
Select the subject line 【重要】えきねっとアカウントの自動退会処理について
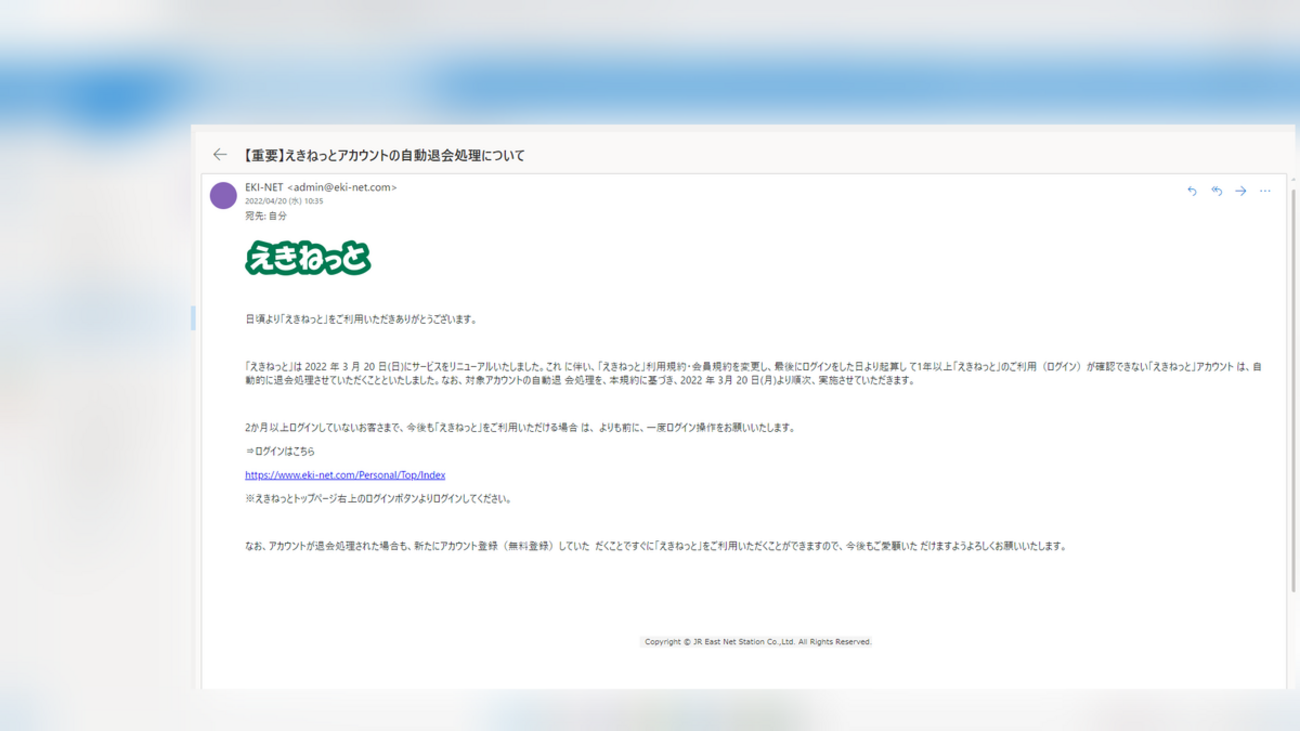click(383, 156)
